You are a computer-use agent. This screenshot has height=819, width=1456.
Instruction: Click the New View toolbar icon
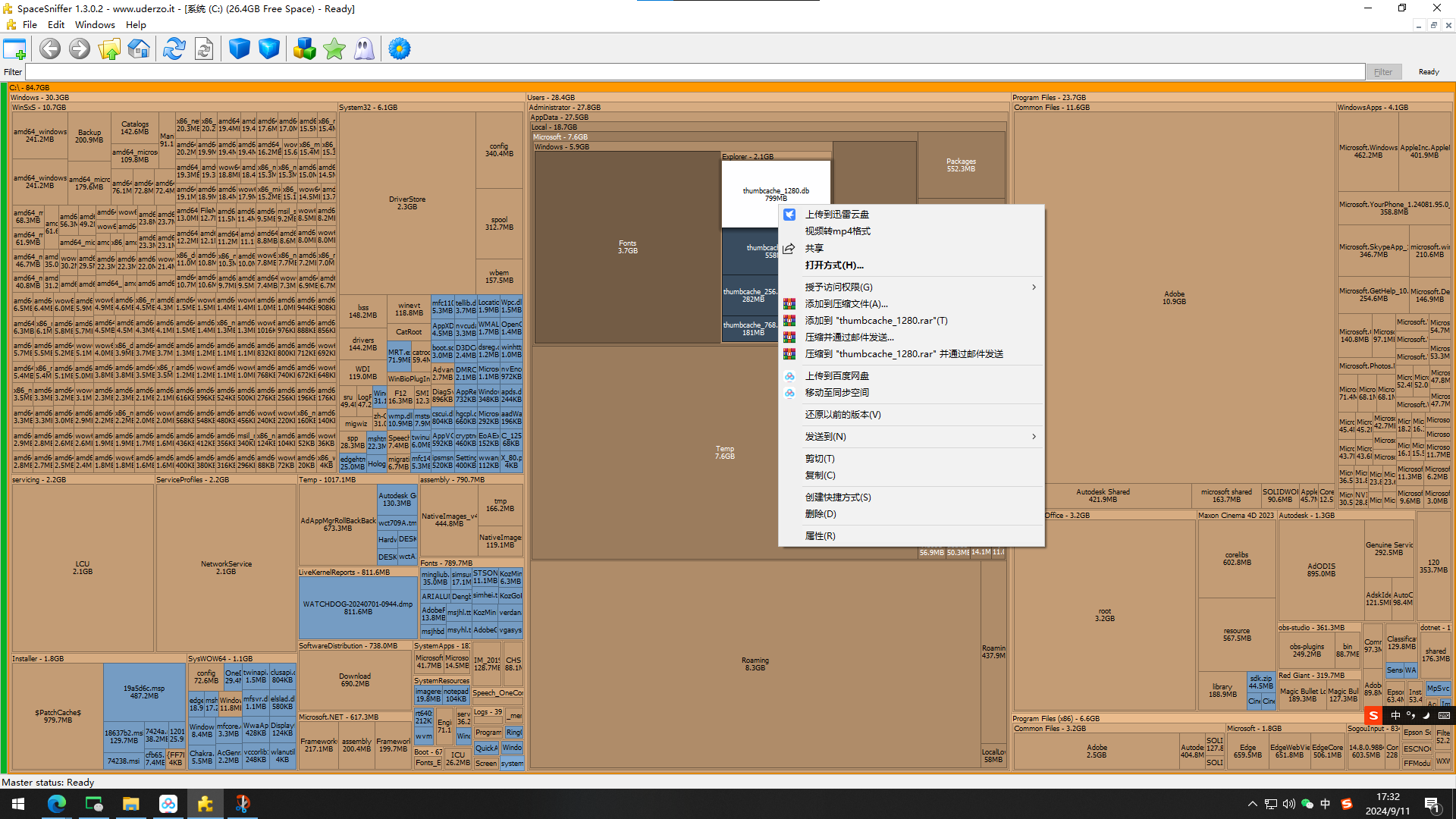[x=14, y=49]
